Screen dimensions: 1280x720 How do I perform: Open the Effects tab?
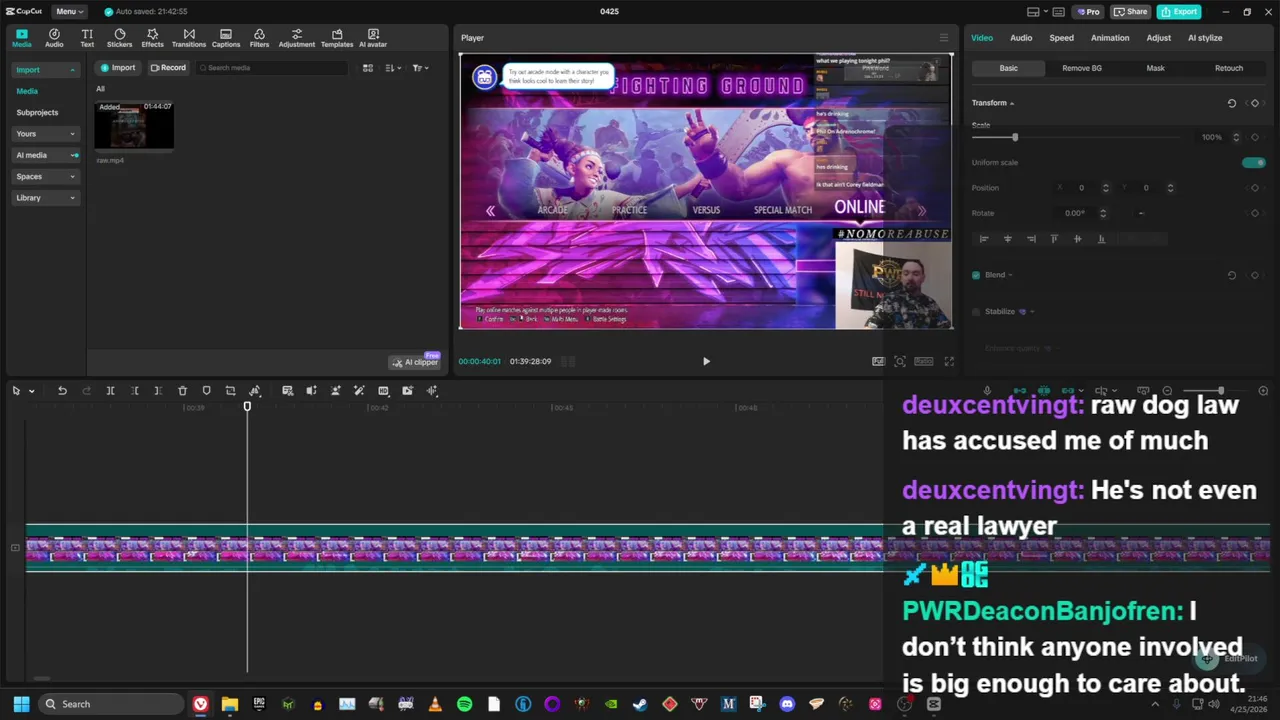pyautogui.click(x=152, y=38)
